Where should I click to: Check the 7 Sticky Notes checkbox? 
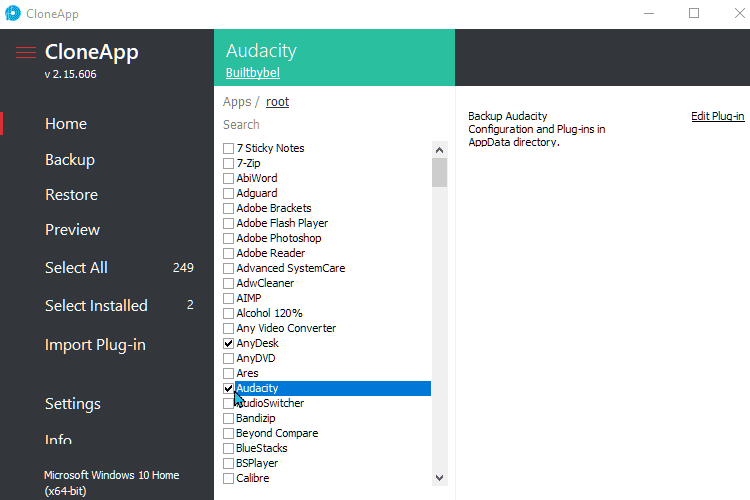click(229, 148)
